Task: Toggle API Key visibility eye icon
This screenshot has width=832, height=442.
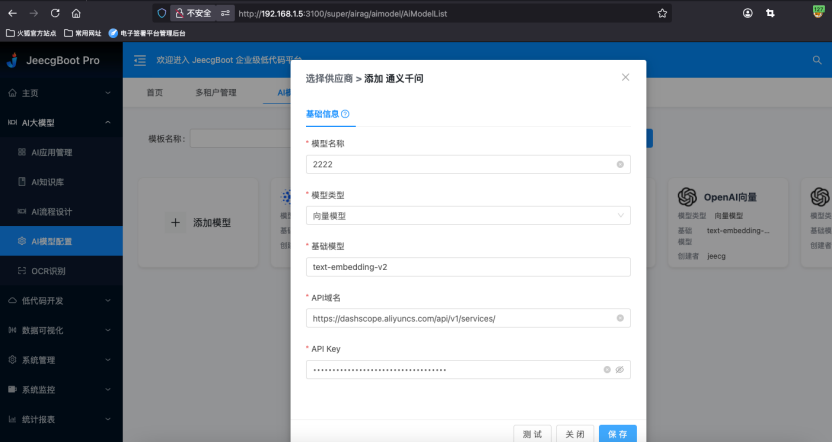Action: click(x=620, y=370)
